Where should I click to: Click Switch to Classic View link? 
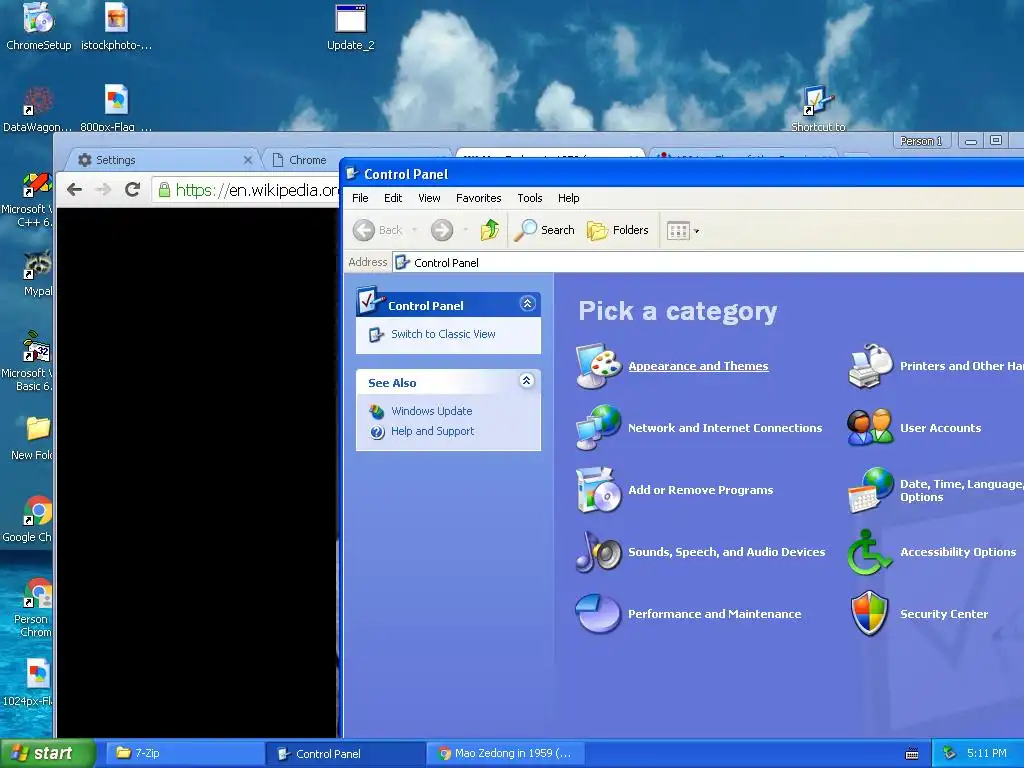[443, 334]
